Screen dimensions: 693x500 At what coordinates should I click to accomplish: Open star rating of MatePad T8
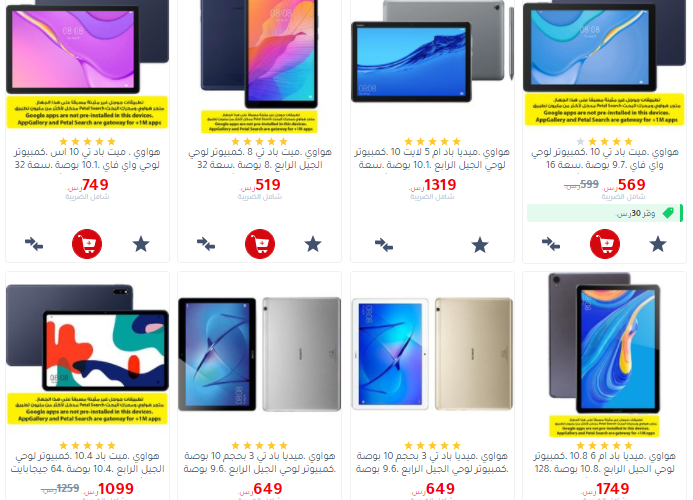[x=259, y=141]
